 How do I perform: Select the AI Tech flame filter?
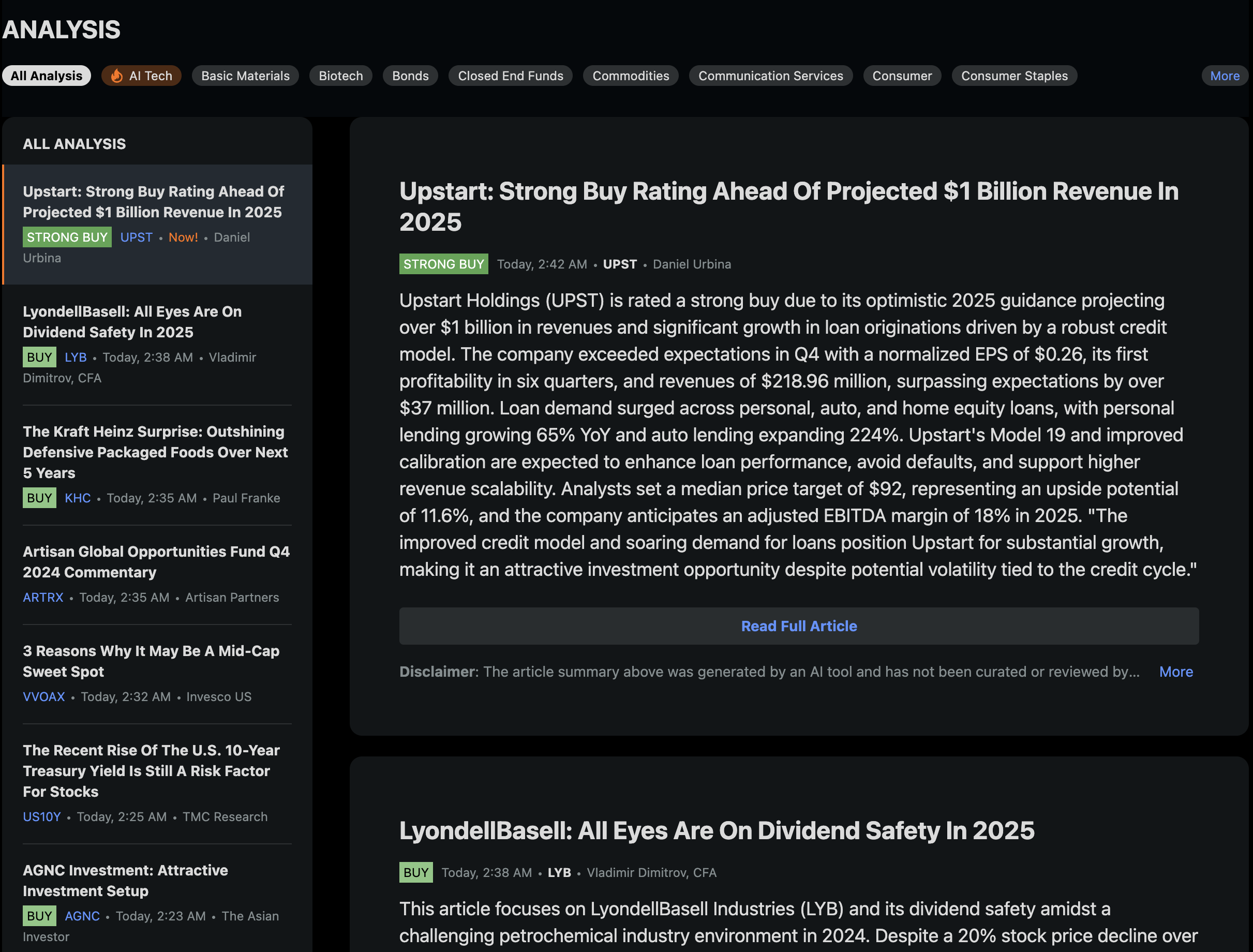(141, 76)
